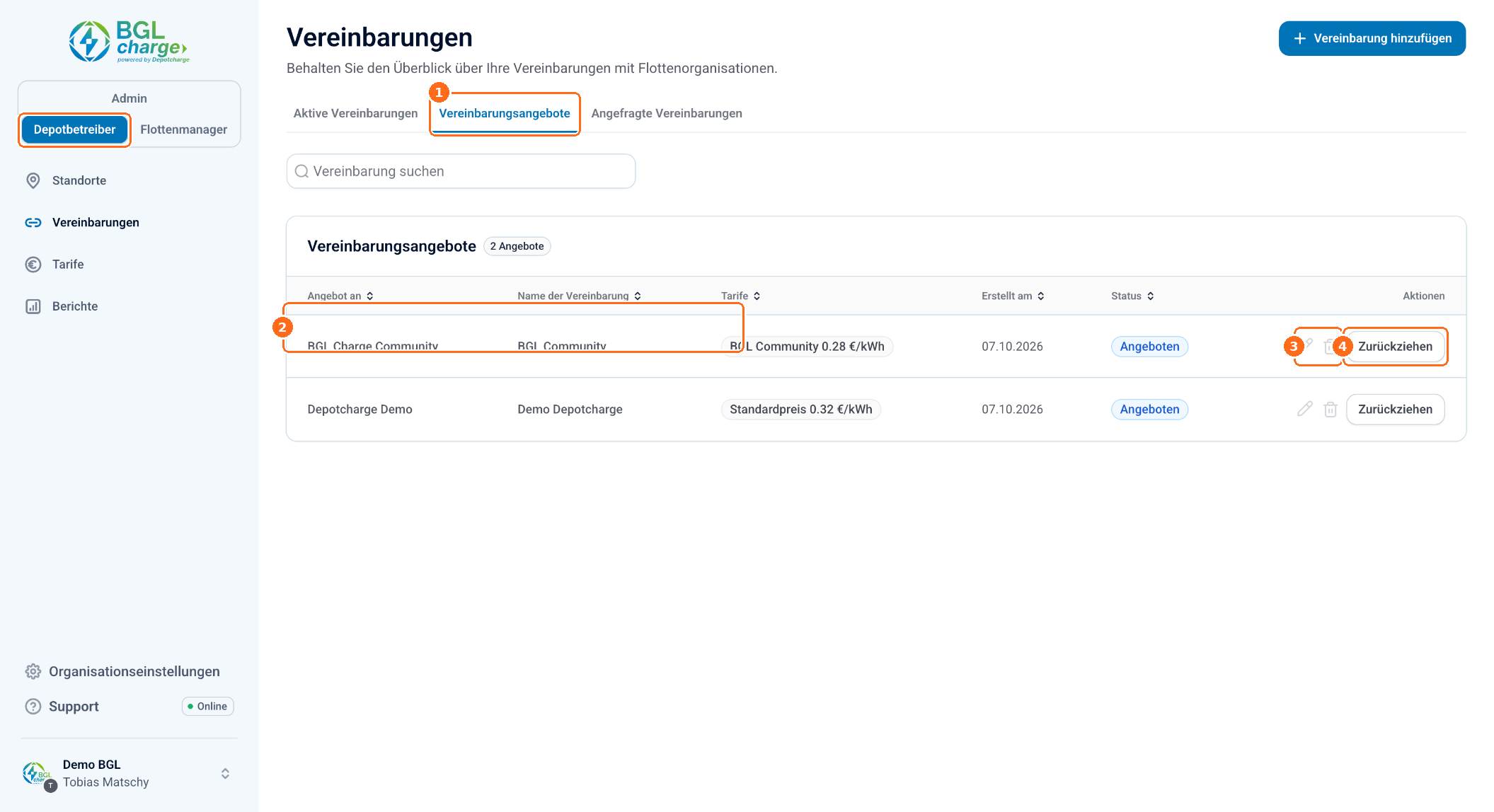The height and width of the screenshot is (812, 1494).
Task: Click the BGL charge logo
Action: tap(129, 41)
